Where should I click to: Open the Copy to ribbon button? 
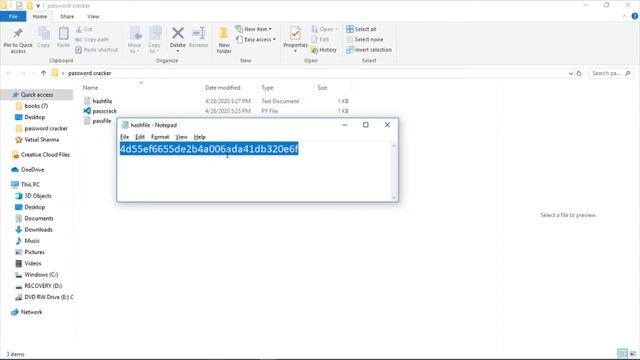click(154, 40)
